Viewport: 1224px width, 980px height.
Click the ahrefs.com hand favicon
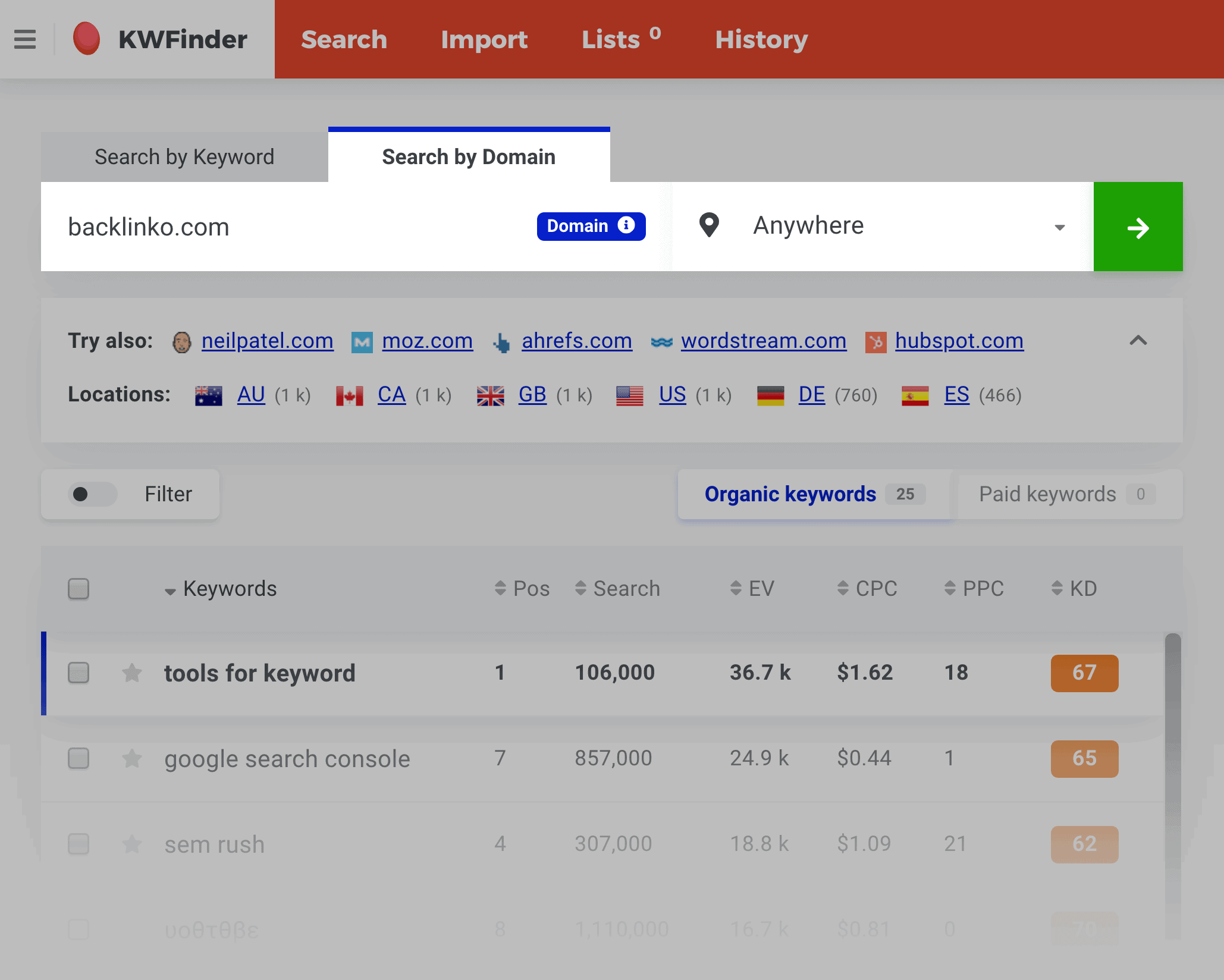[502, 342]
